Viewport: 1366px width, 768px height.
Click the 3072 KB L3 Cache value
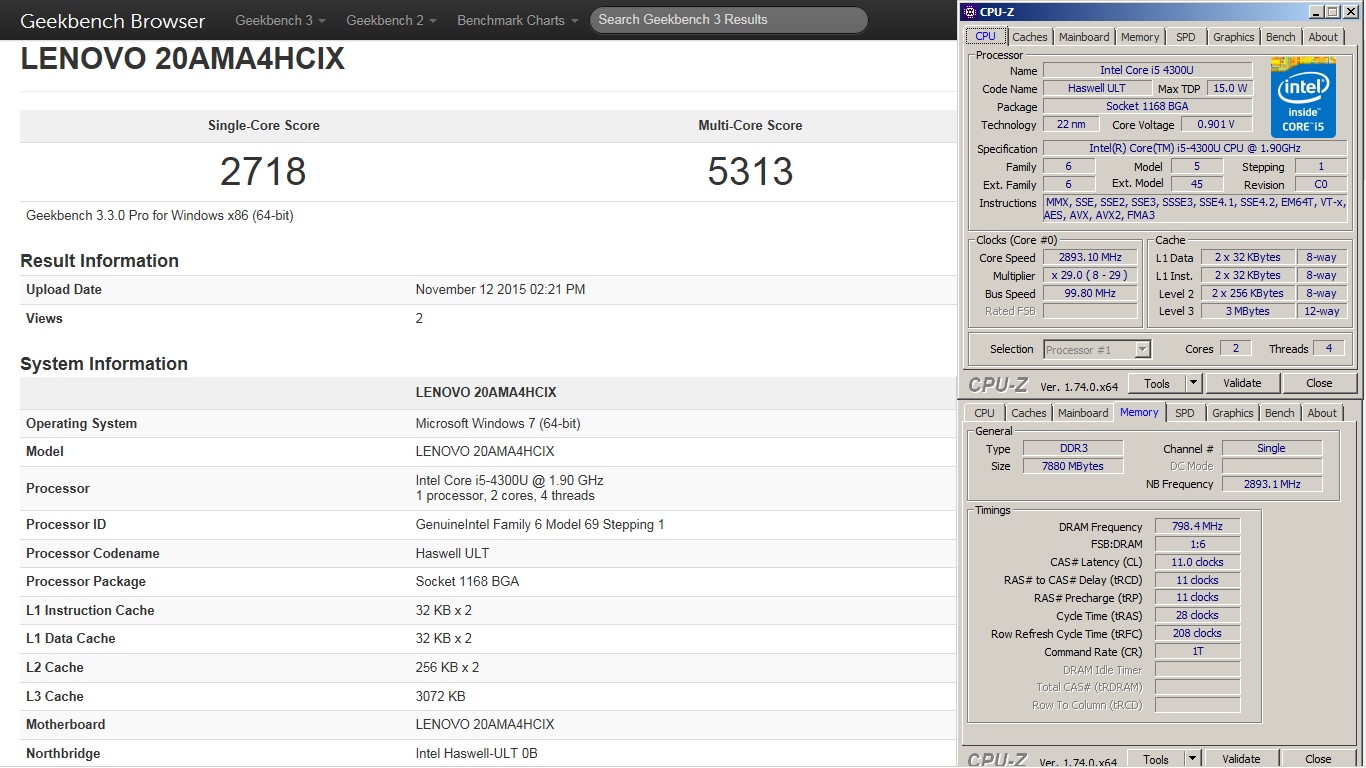click(x=440, y=697)
